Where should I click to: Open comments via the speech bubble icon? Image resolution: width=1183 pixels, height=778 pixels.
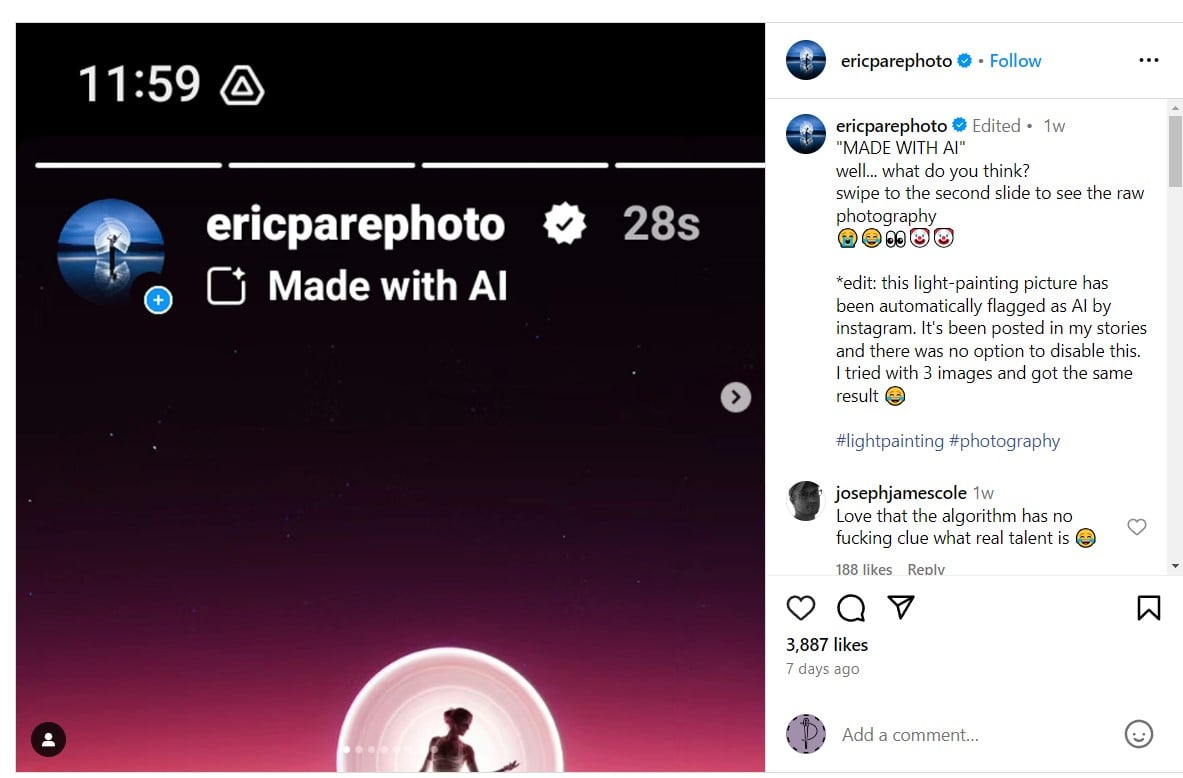coord(851,608)
